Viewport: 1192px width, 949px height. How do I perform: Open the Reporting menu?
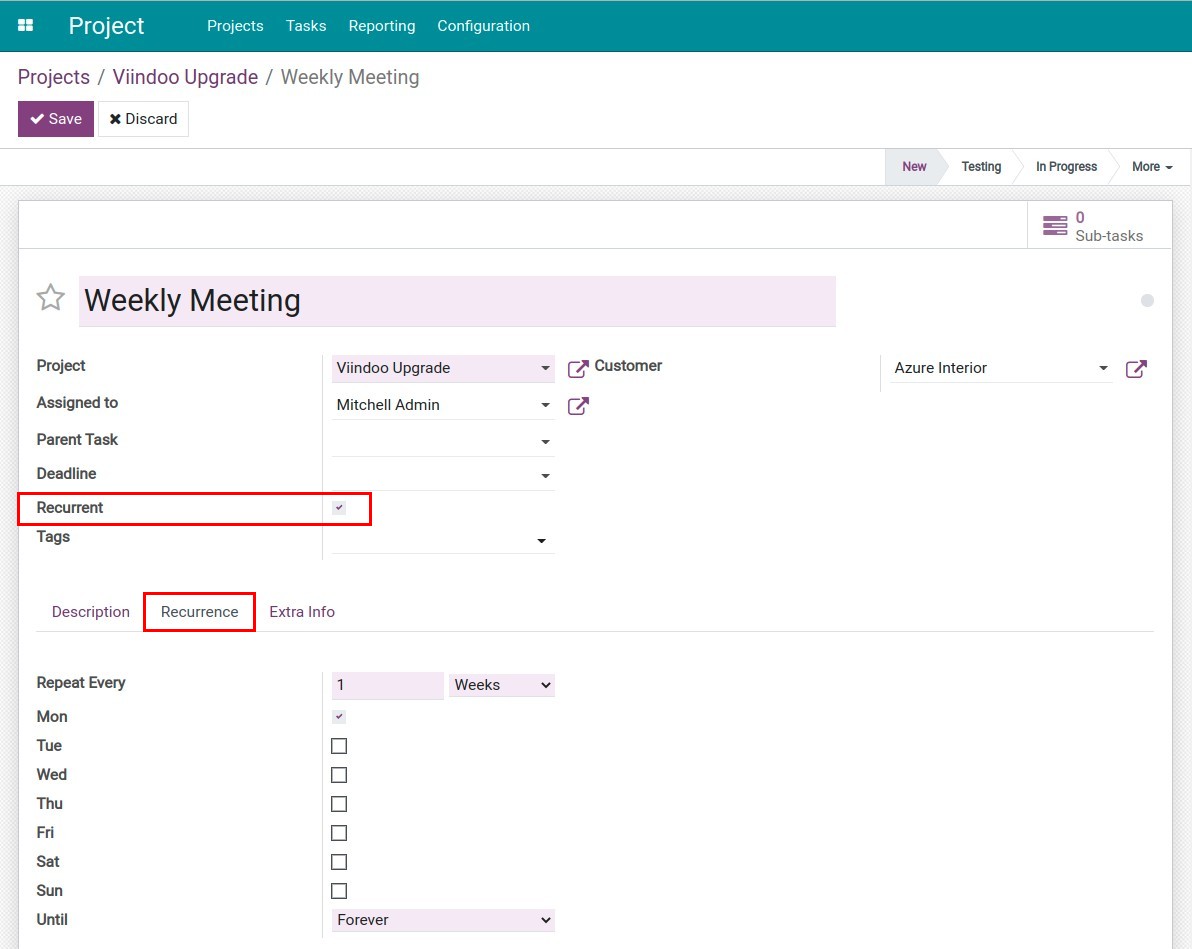[382, 26]
